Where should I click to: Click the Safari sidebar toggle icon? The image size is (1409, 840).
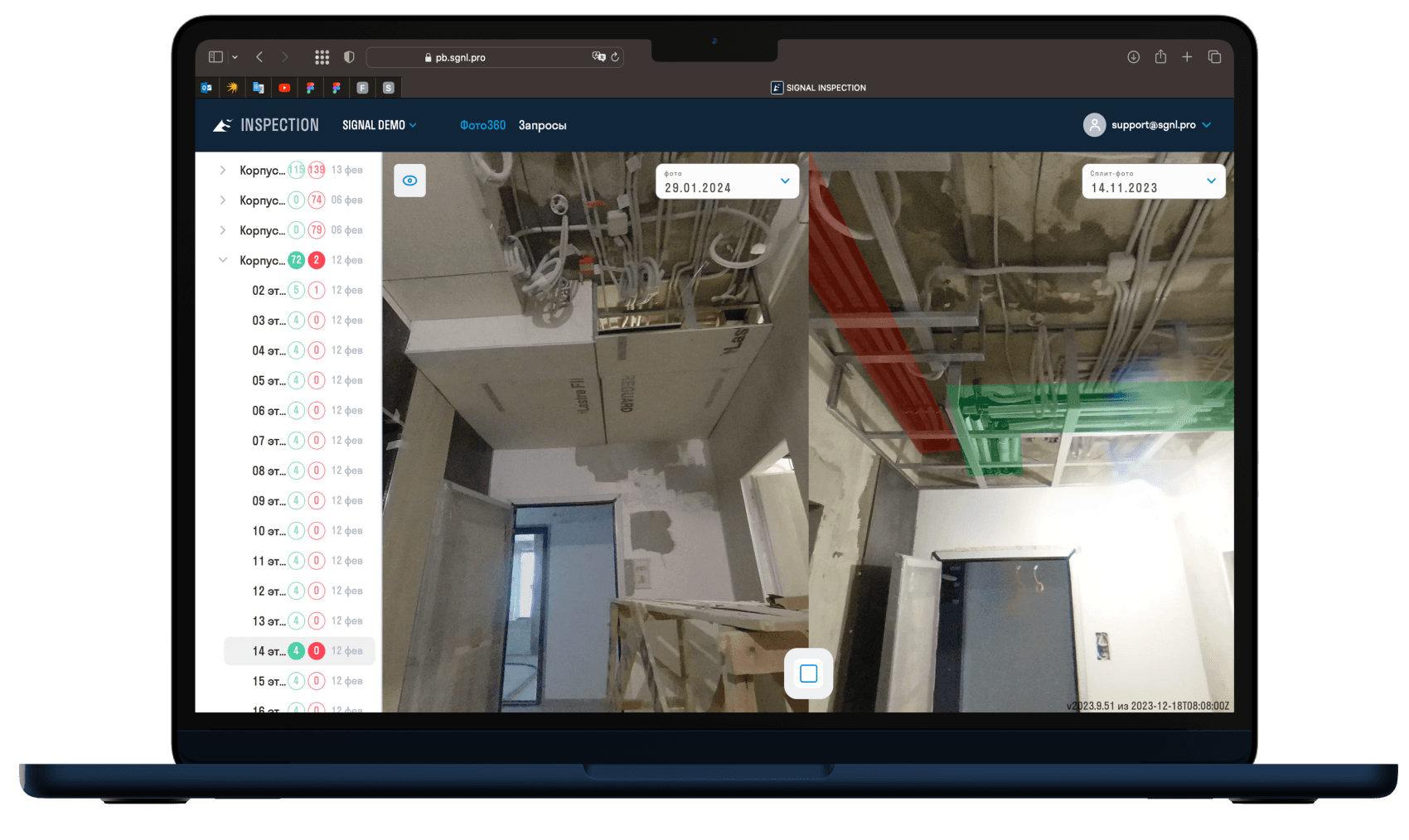point(215,57)
